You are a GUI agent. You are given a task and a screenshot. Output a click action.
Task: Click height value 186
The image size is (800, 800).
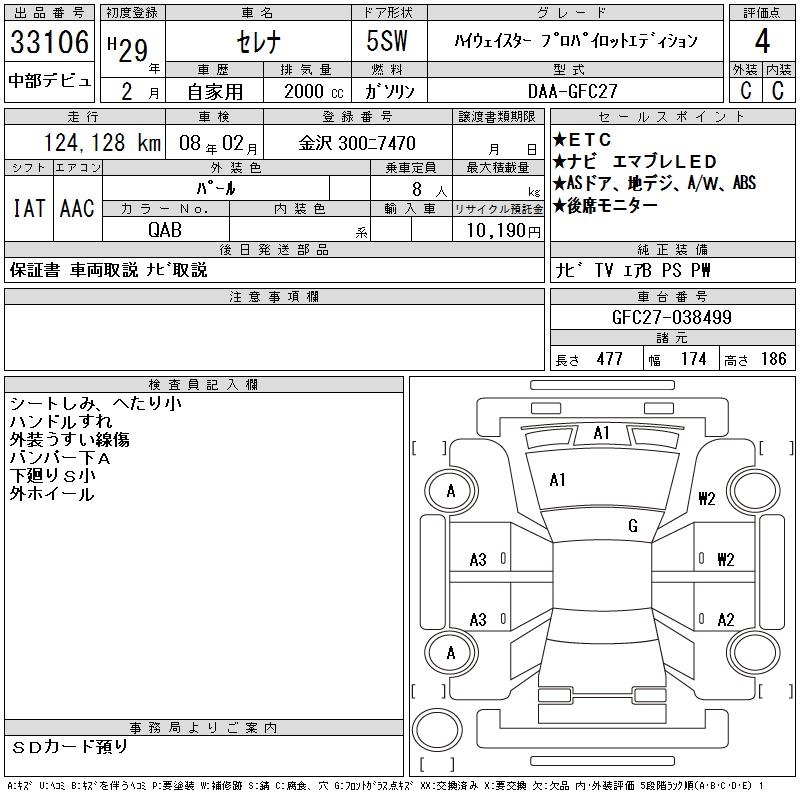pos(773,359)
